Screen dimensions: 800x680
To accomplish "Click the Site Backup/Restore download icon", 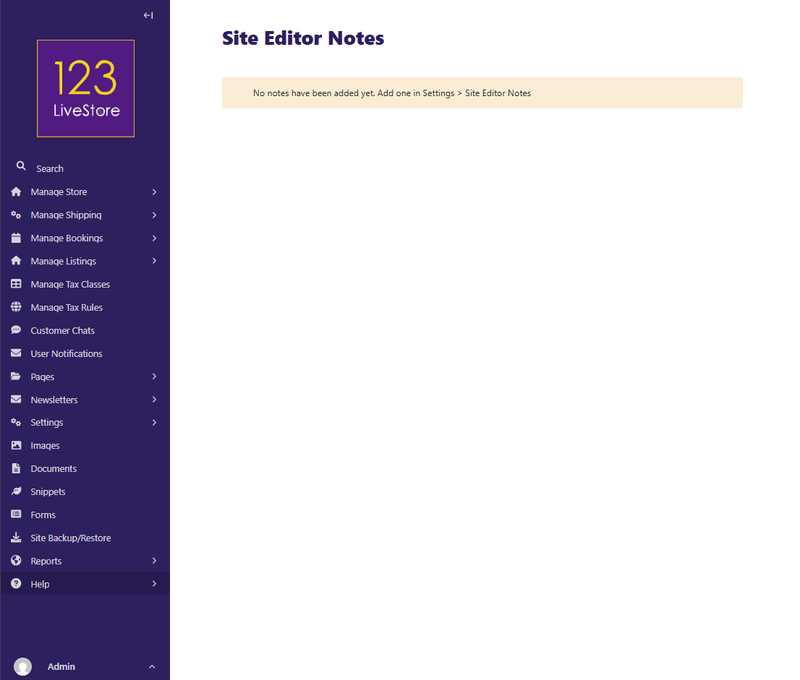I will (x=16, y=537).
